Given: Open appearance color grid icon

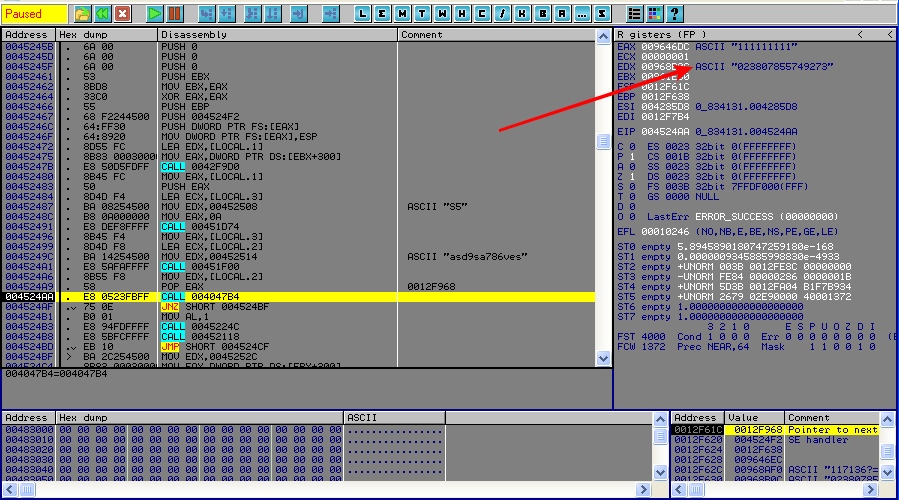Looking at the screenshot, I should point(654,13).
